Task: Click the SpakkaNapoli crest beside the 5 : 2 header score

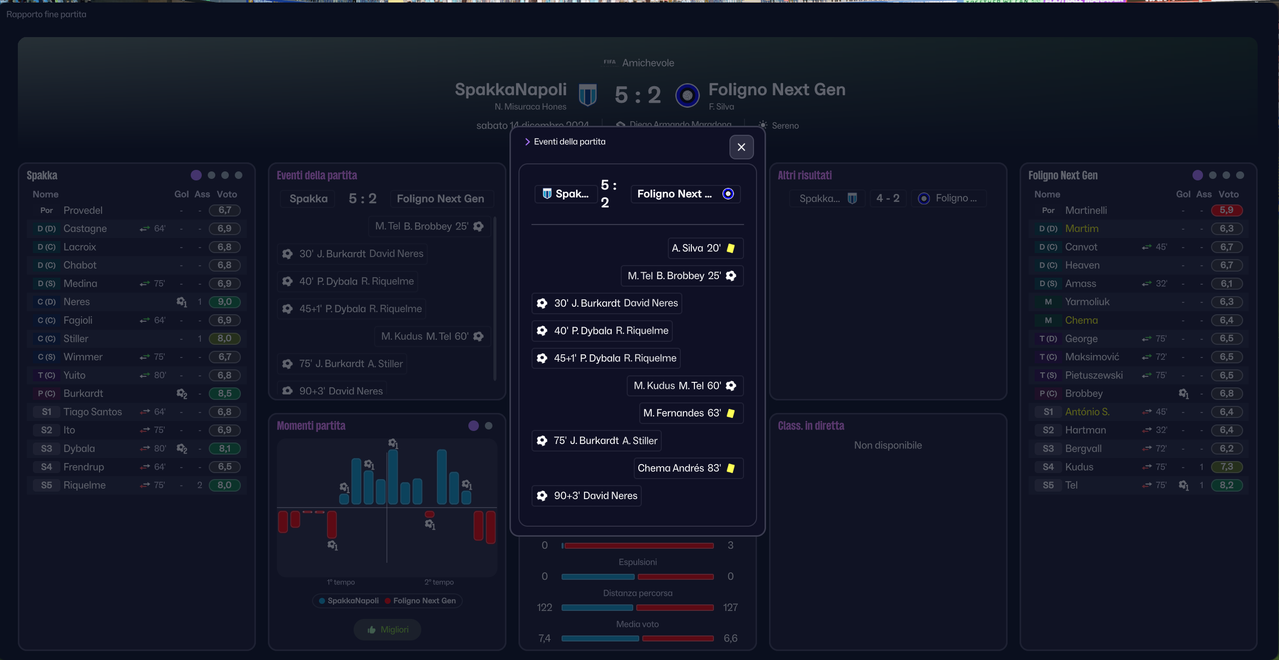Action: tap(588, 95)
